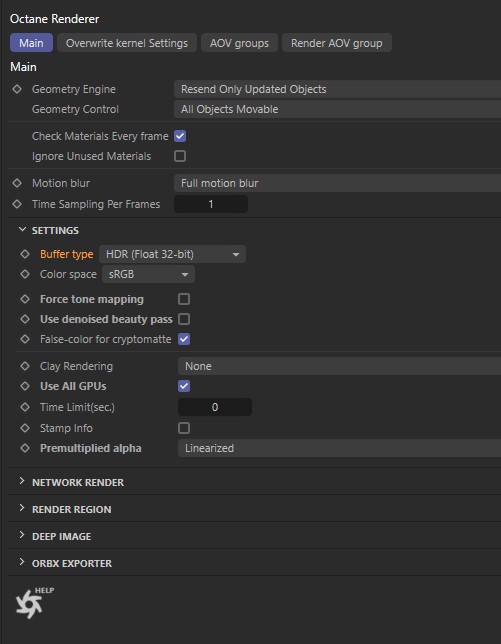Collapse the SETTINGS section

pyautogui.click(x=22, y=230)
